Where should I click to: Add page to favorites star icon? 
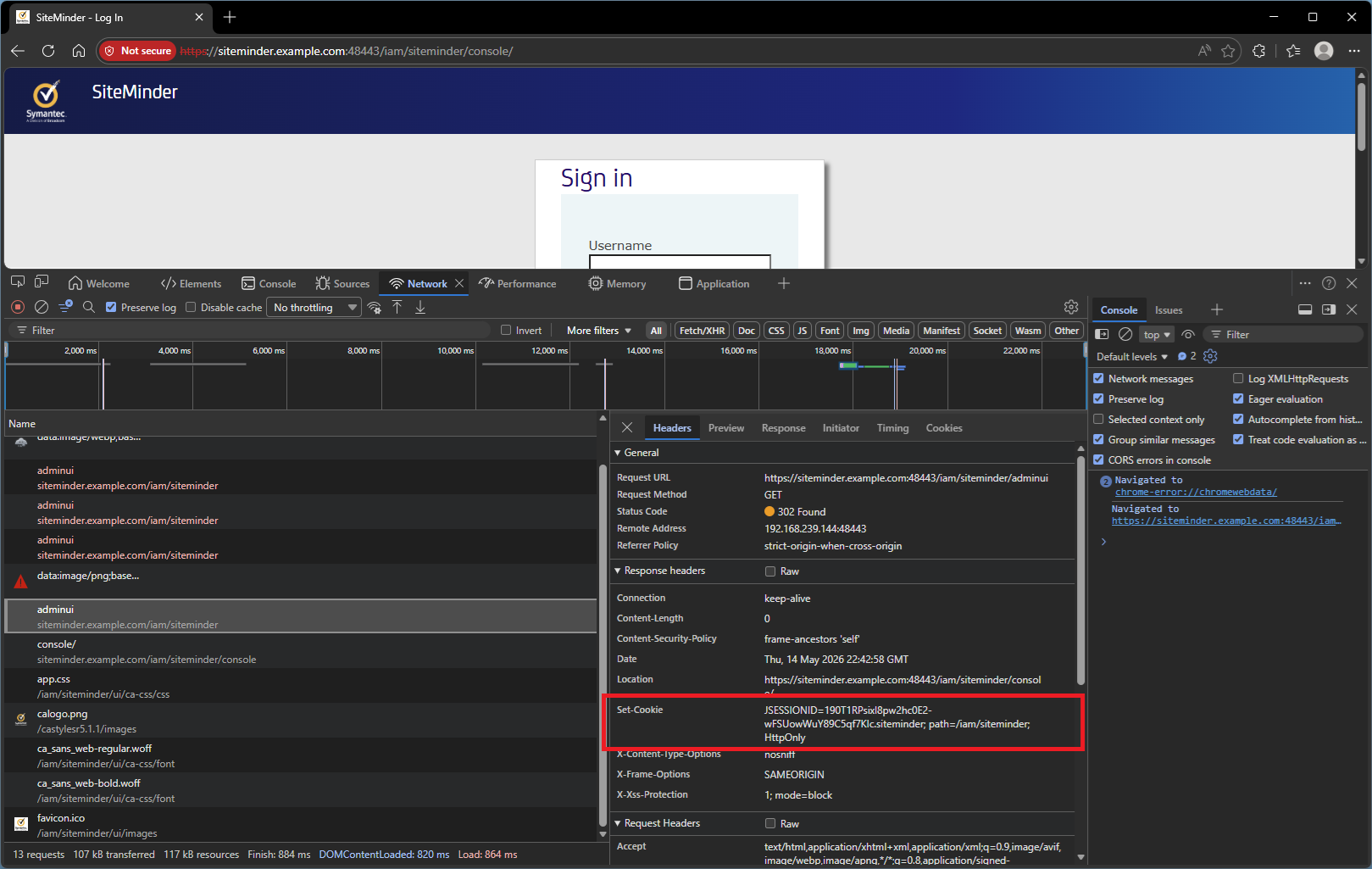click(x=1228, y=51)
